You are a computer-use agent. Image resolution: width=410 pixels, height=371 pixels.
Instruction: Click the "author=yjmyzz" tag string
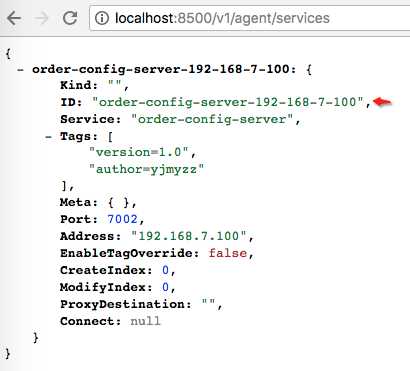[x=146, y=169]
